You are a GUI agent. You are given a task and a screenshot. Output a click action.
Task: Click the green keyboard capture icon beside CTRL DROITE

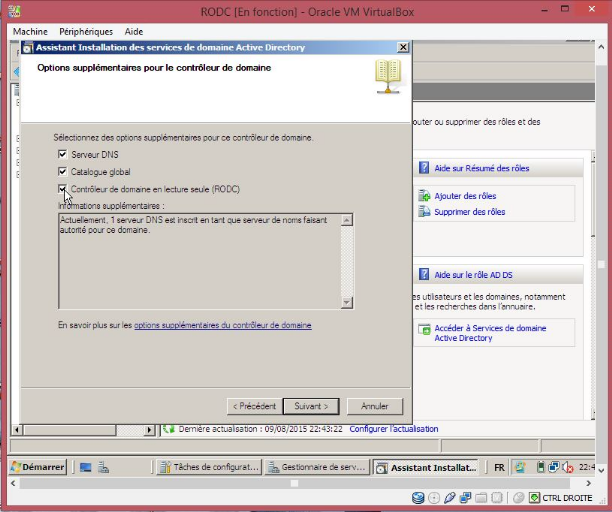534,498
